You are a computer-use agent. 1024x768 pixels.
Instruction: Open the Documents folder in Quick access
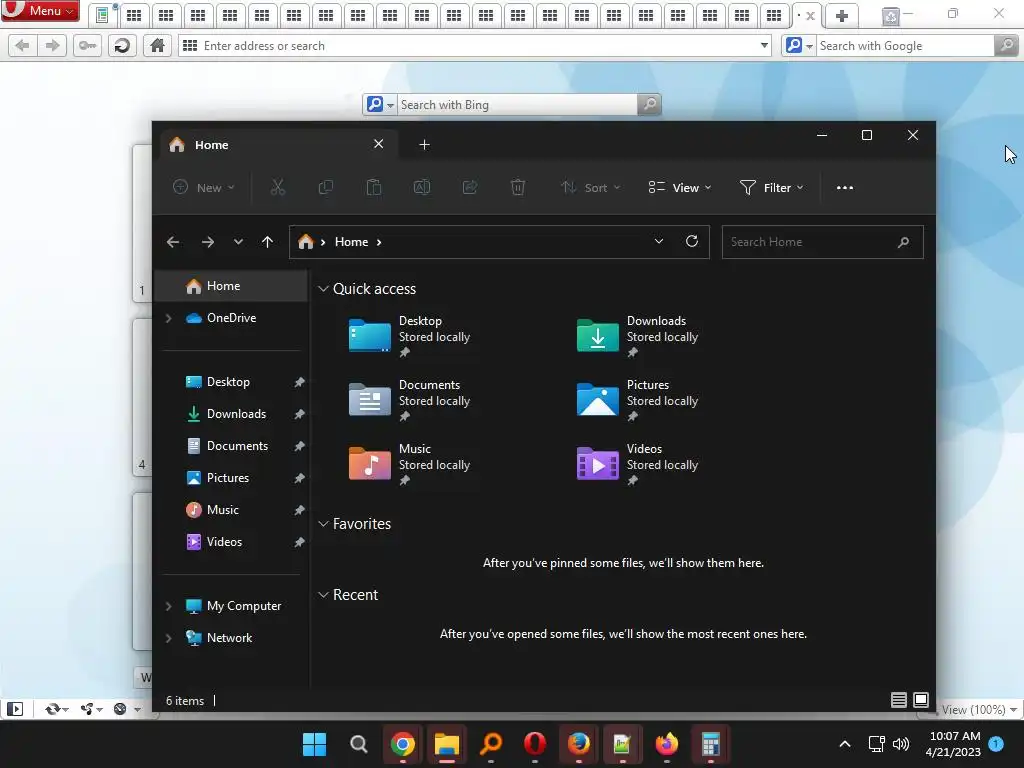point(410,400)
